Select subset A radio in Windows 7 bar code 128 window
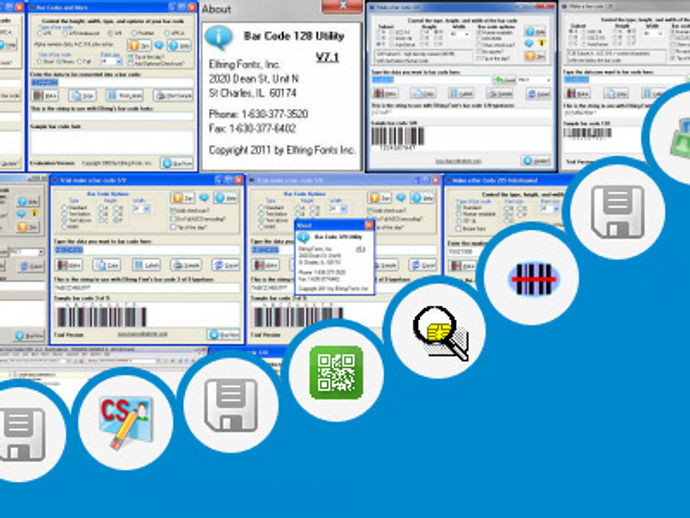690x518 pixels. pos(379,32)
